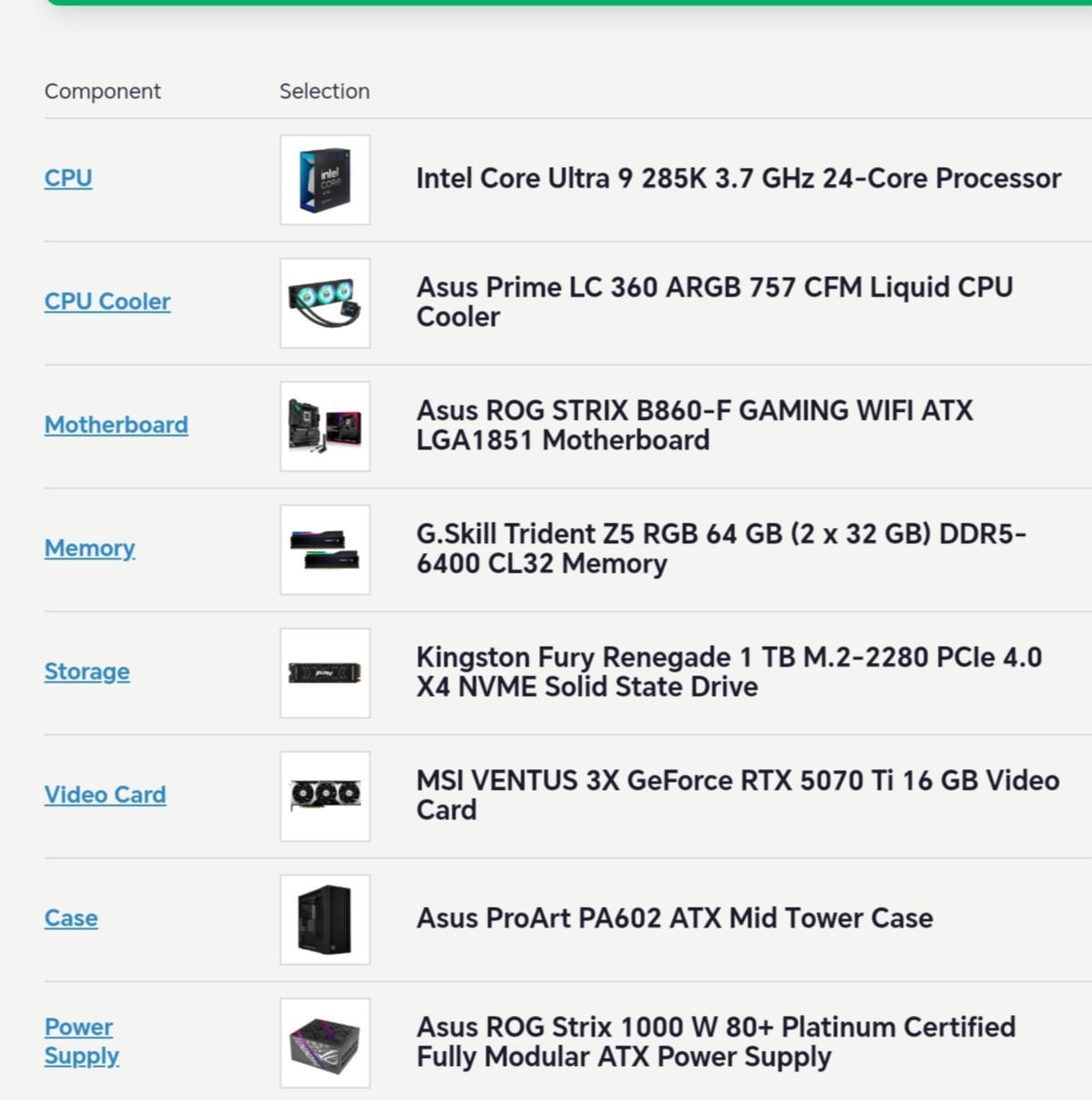Click the G.Skill Trident Z5 memory thumbnail
Screen dimensions: 1092x1100
pyautogui.click(x=325, y=550)
